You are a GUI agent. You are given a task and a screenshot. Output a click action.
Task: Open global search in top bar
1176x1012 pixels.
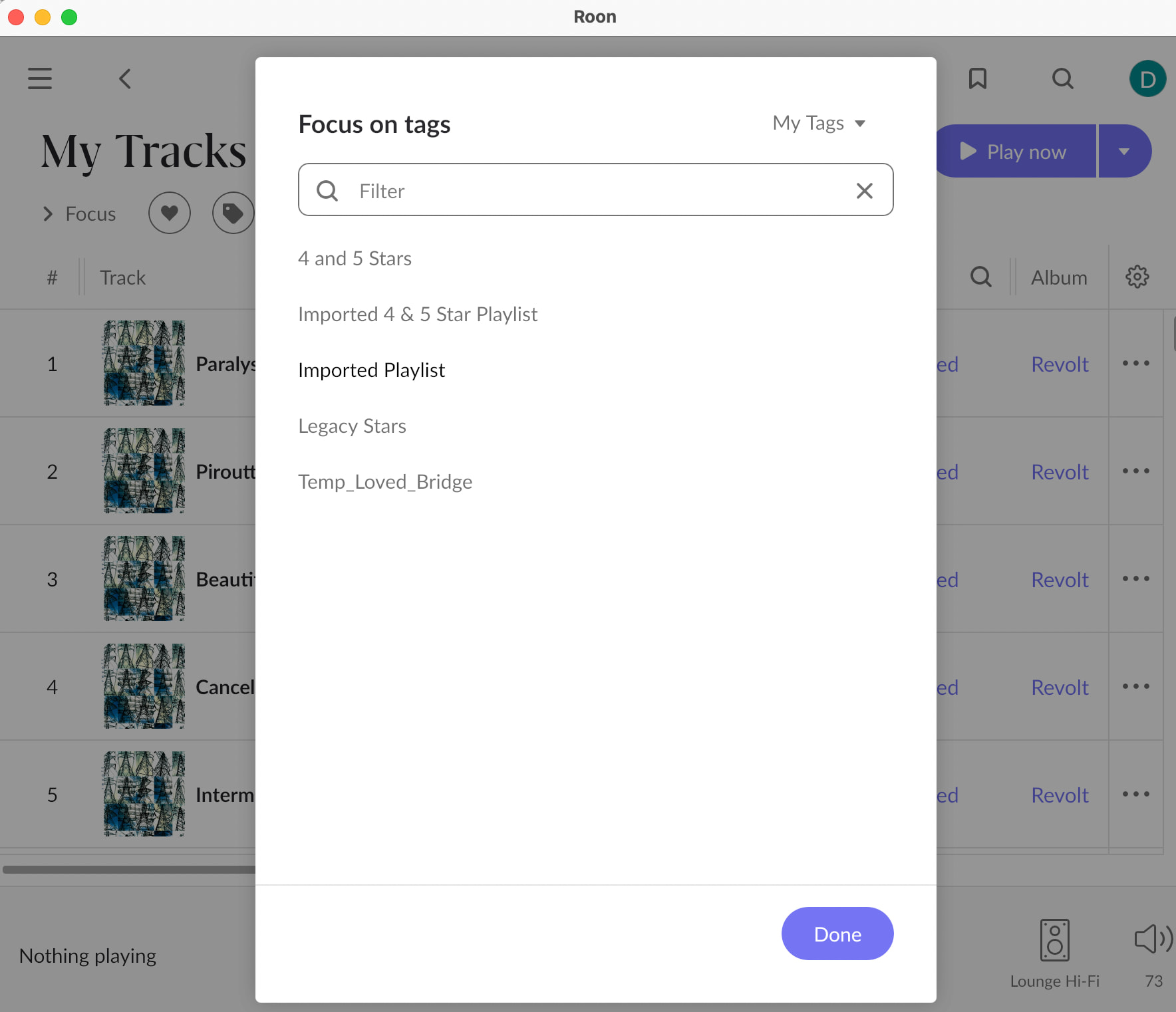point(1063,78)
